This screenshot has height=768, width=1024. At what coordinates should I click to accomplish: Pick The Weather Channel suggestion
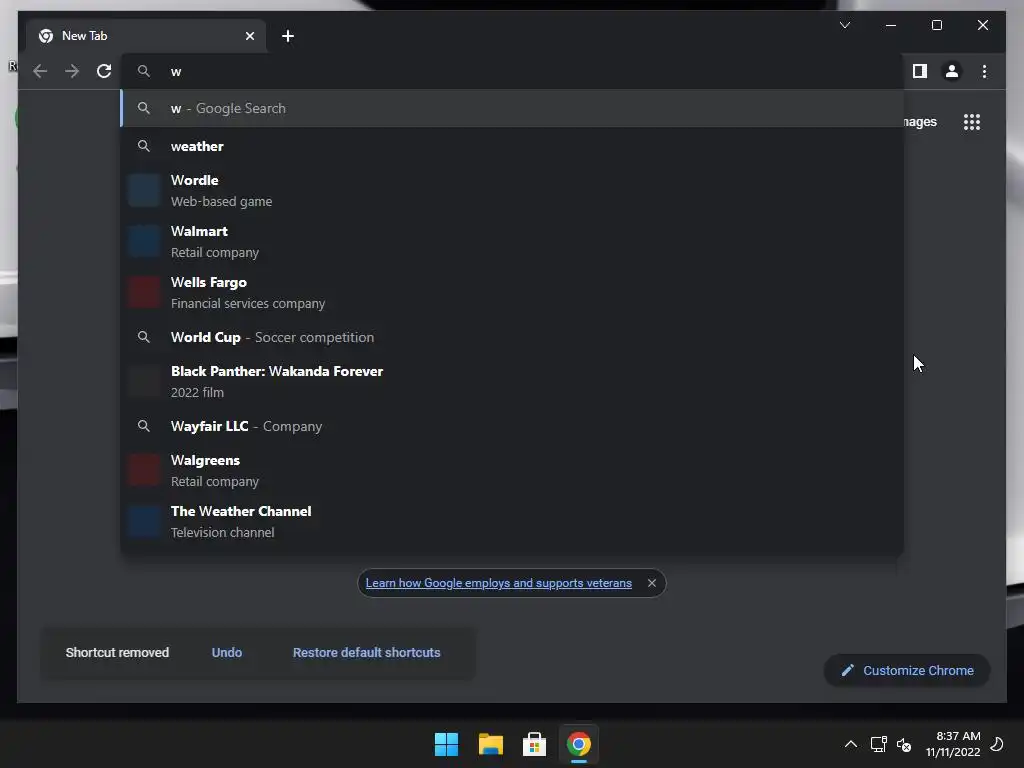513,521
